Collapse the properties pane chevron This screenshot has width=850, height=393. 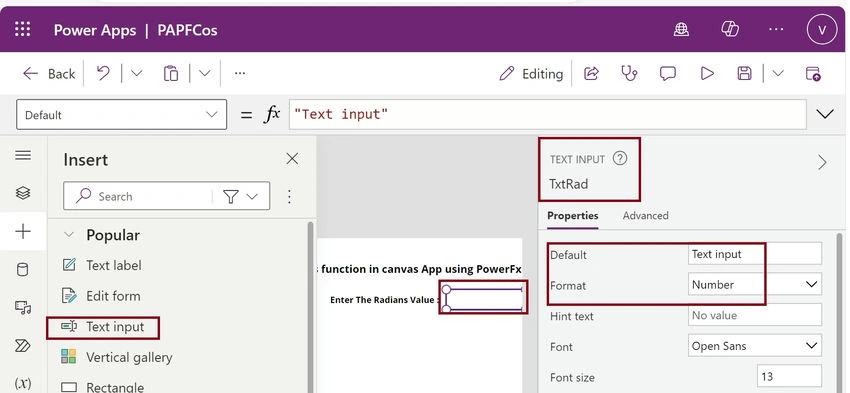pyautogui.click(x=822, y=163)
